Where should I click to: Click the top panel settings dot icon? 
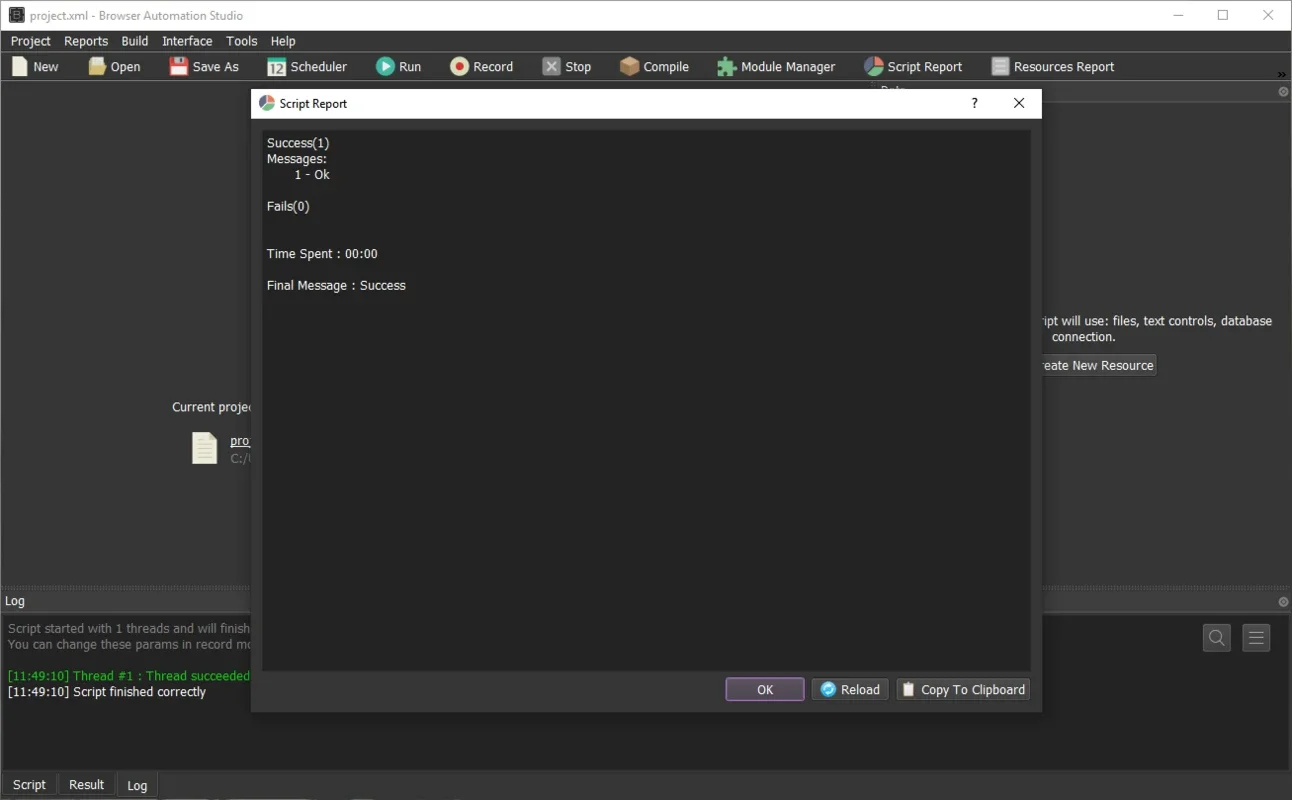pos(1283,91)
